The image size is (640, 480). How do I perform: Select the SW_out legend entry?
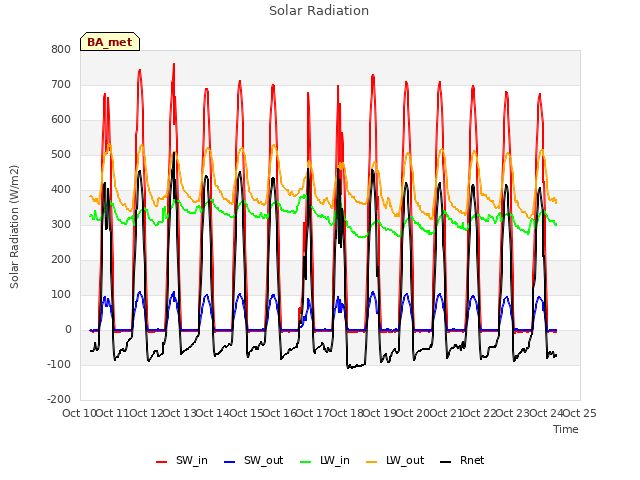click(253, 461)
